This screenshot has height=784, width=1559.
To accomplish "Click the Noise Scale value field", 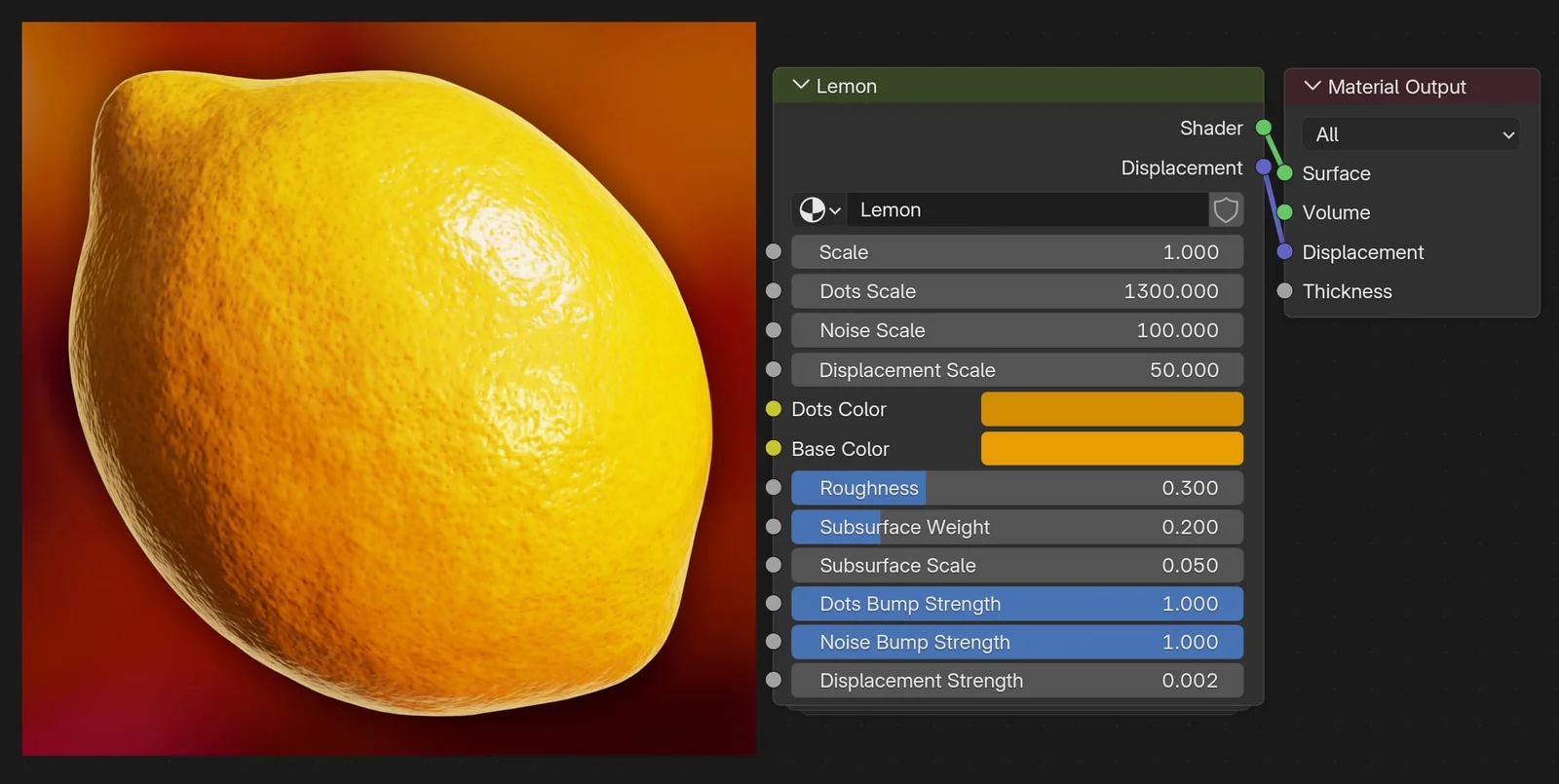I will click(1017, 330).
